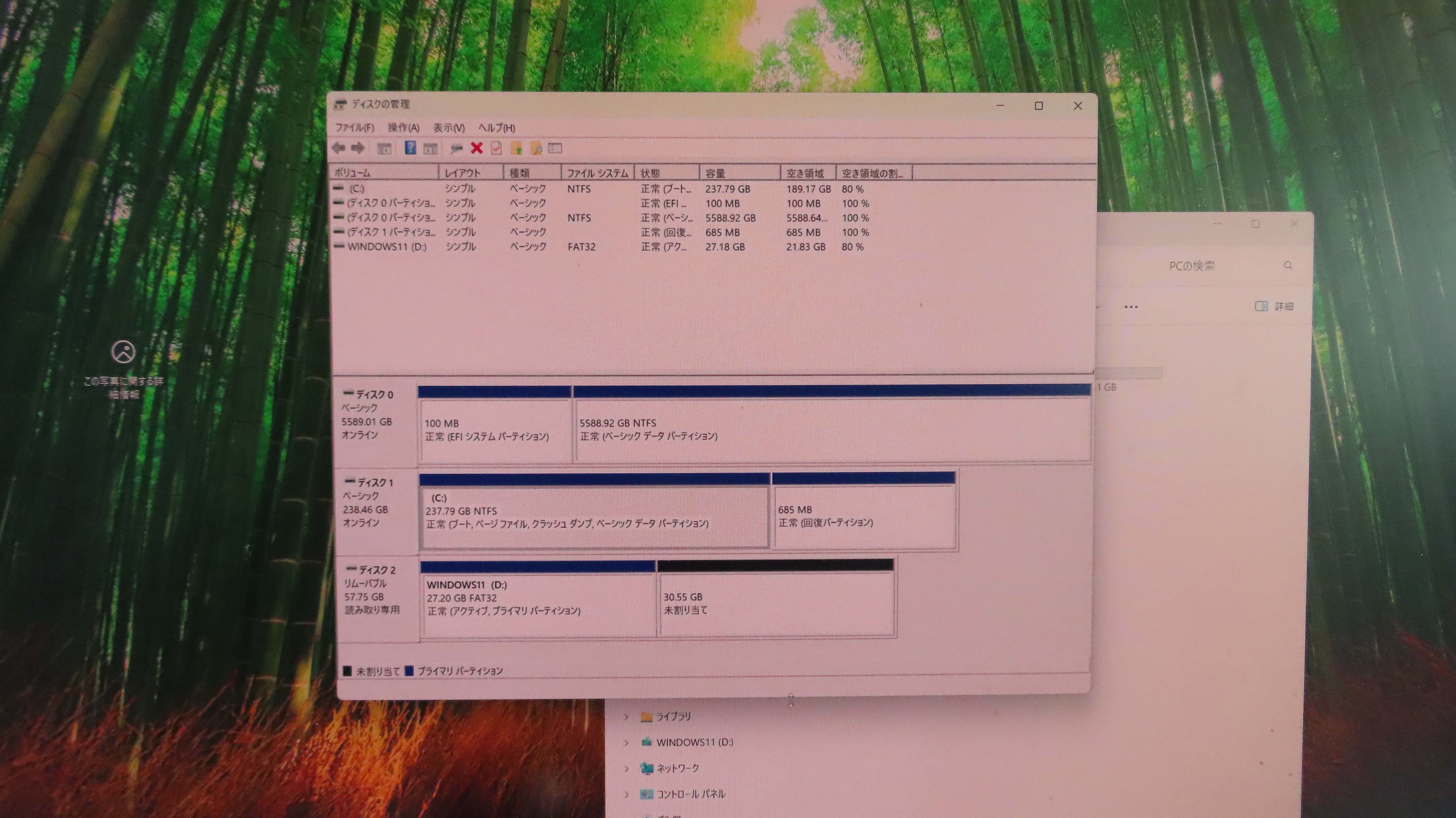Viewport: 1456px width, 818px height.
Task: Expand the WINDOWS11 (D:) tree node in Explorer
Action: [626, 742]
